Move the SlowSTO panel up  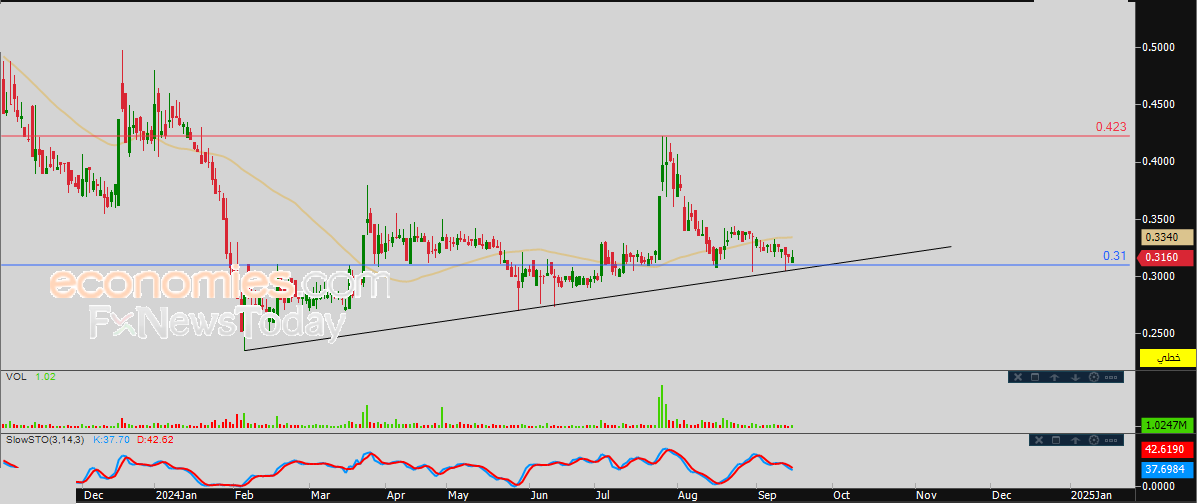(x=1076, y=440)
